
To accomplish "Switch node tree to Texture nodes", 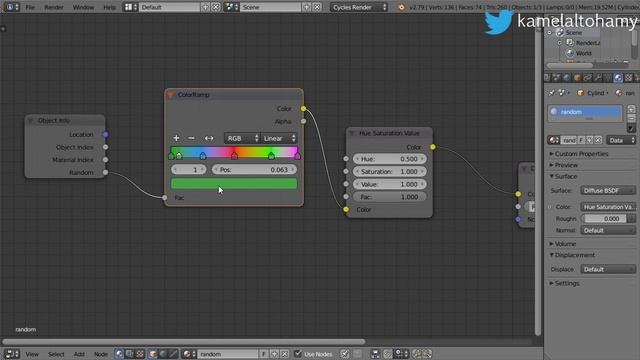I will pos(140,354).
